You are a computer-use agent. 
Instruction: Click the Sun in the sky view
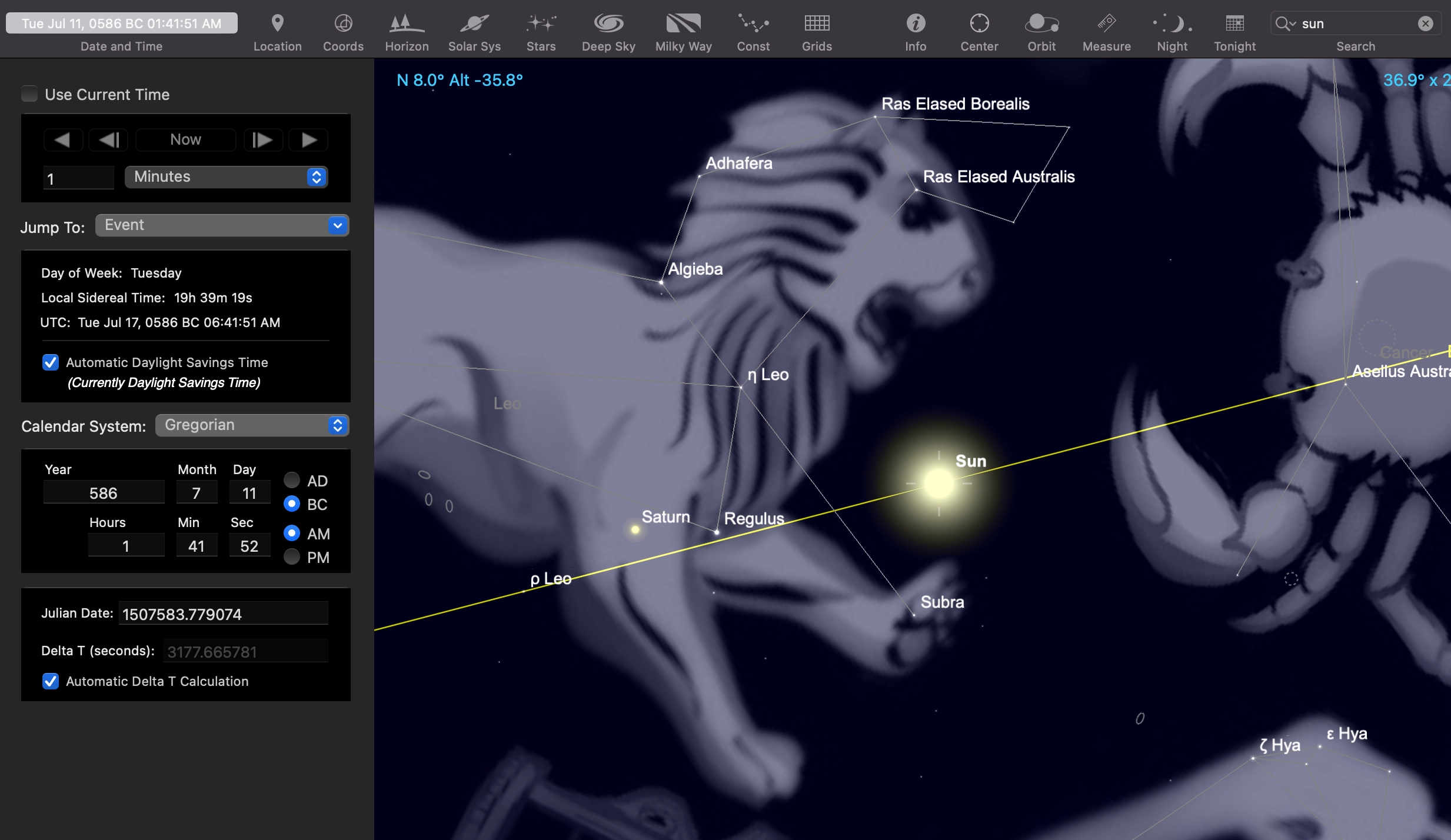pyautogui.click(x=939, y=484)
